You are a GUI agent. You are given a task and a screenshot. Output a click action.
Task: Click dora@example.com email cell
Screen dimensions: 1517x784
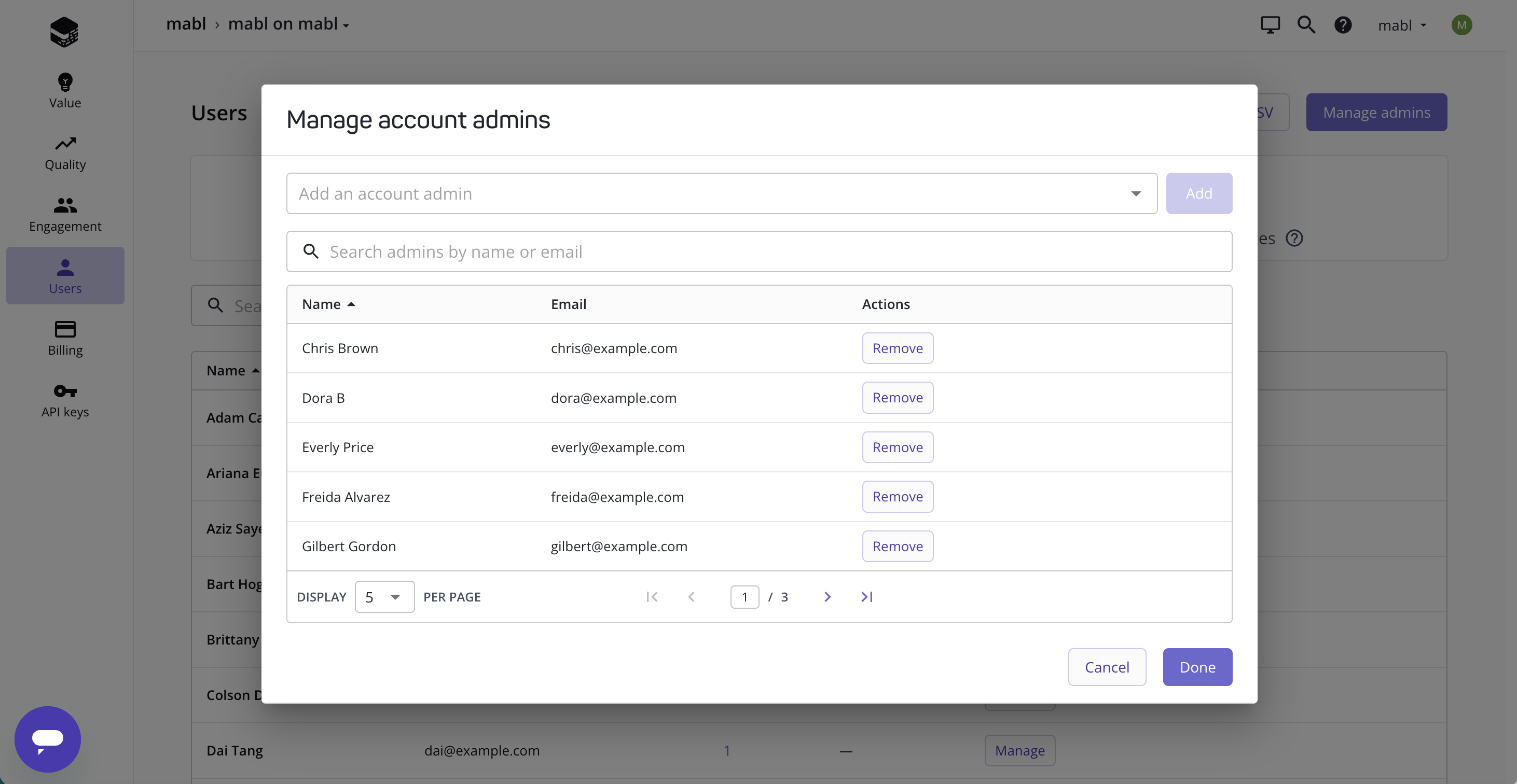(x=614, y=398)
